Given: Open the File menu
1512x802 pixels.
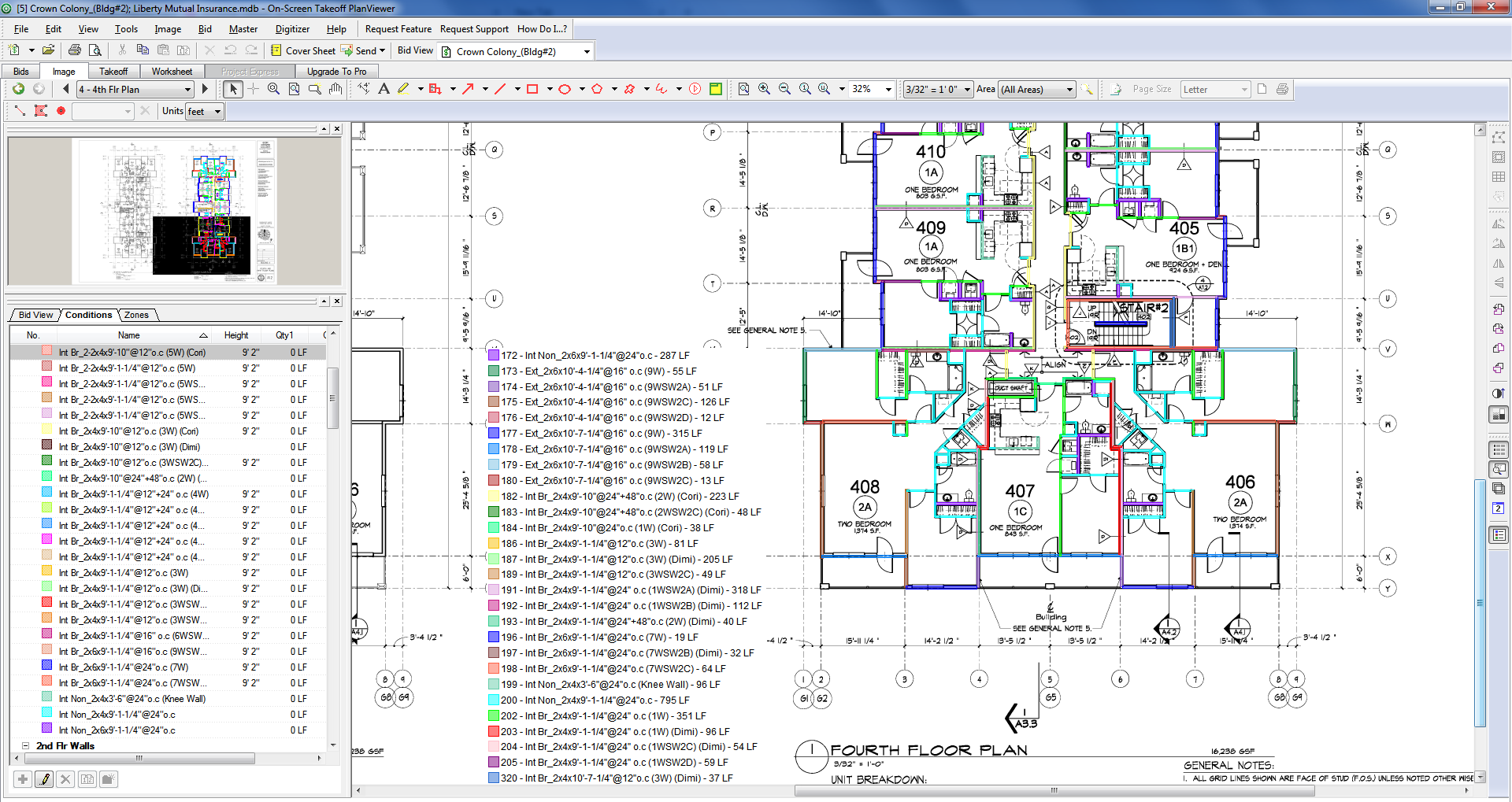Looking at the screenshot, I should pyautogui.click(x=21, y=29).
